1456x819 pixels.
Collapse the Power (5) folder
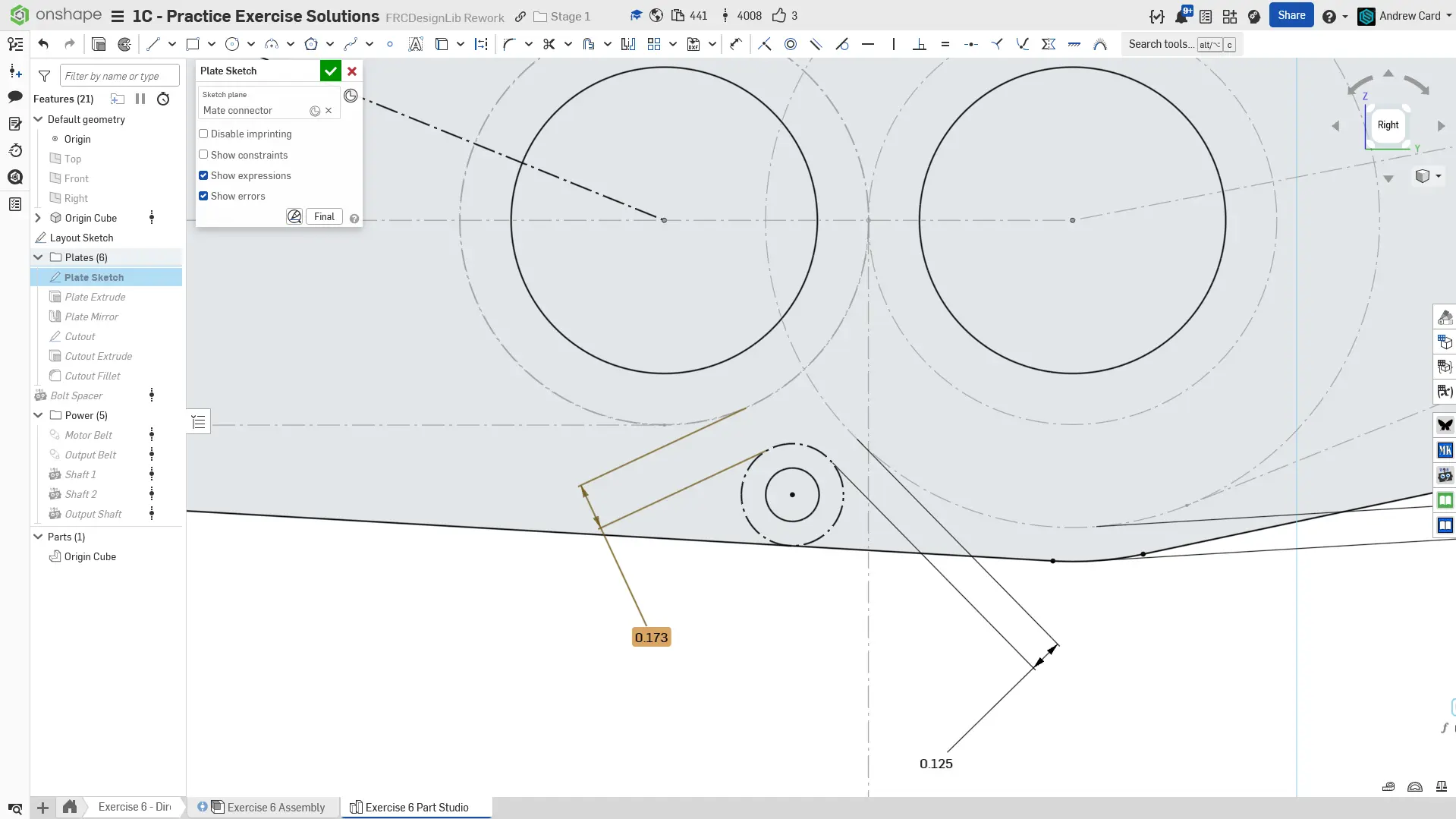38,415
